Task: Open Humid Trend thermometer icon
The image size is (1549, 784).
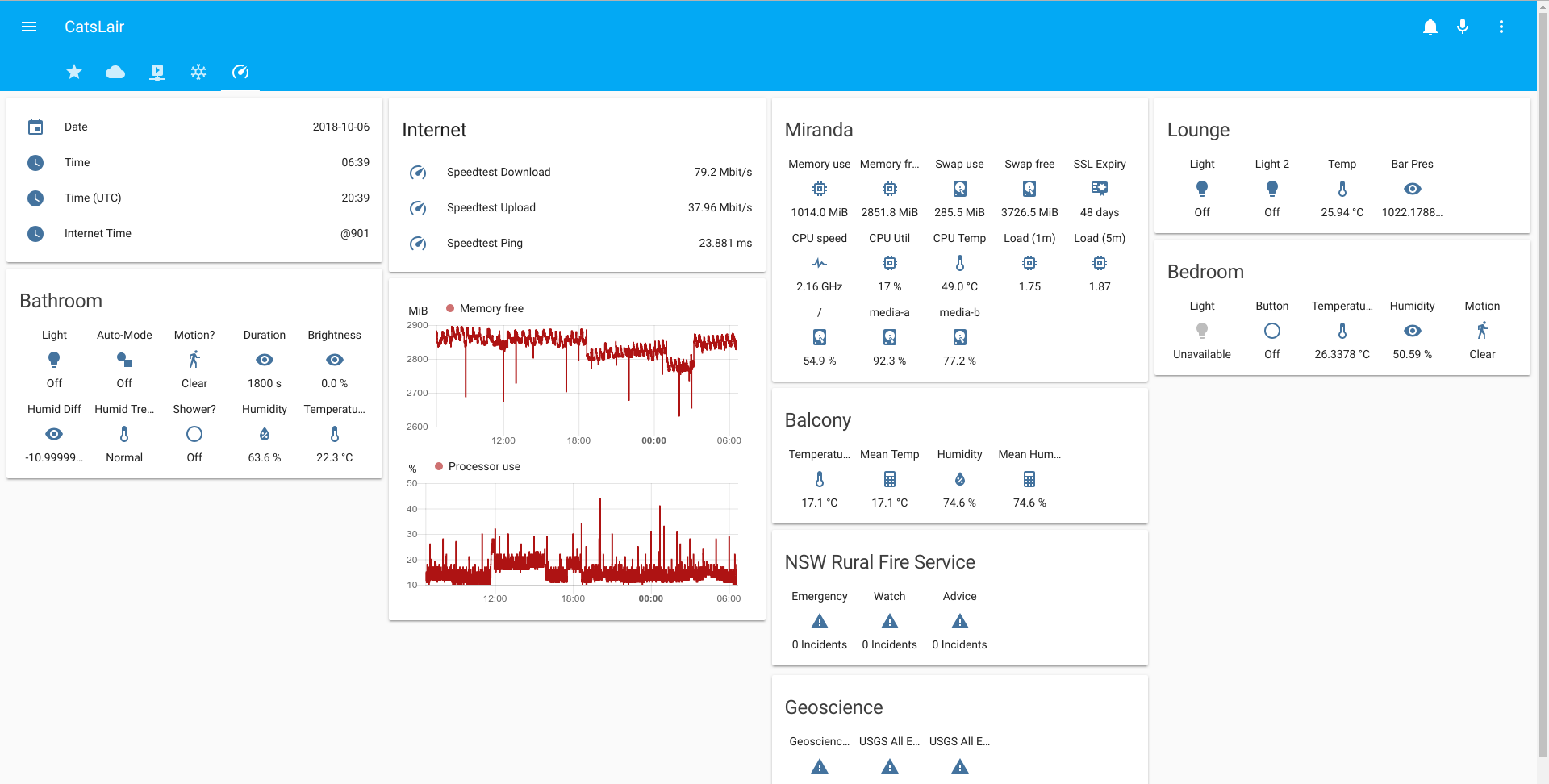Action: point(124,434)
